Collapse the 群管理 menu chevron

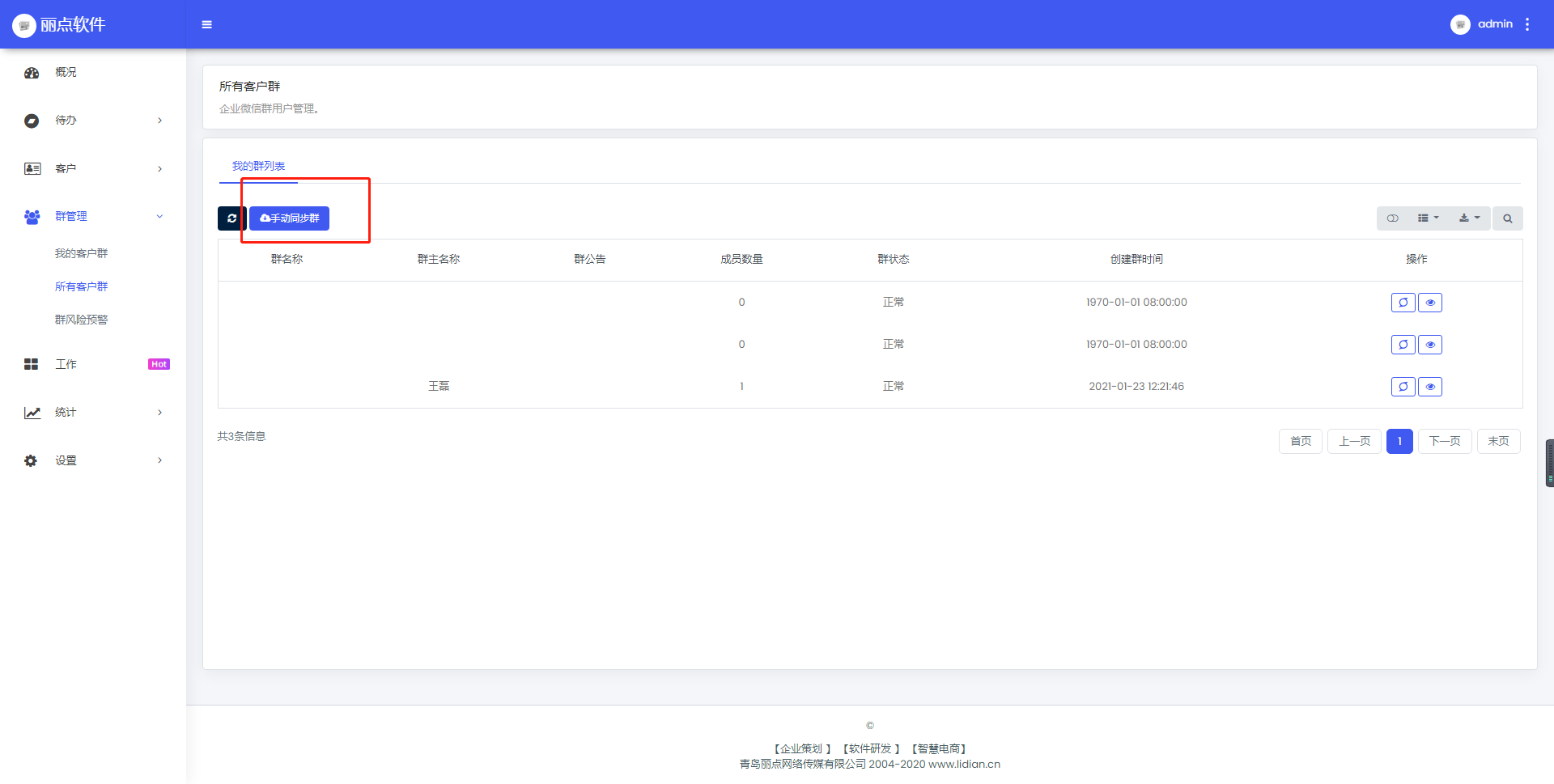pos(159,217)
